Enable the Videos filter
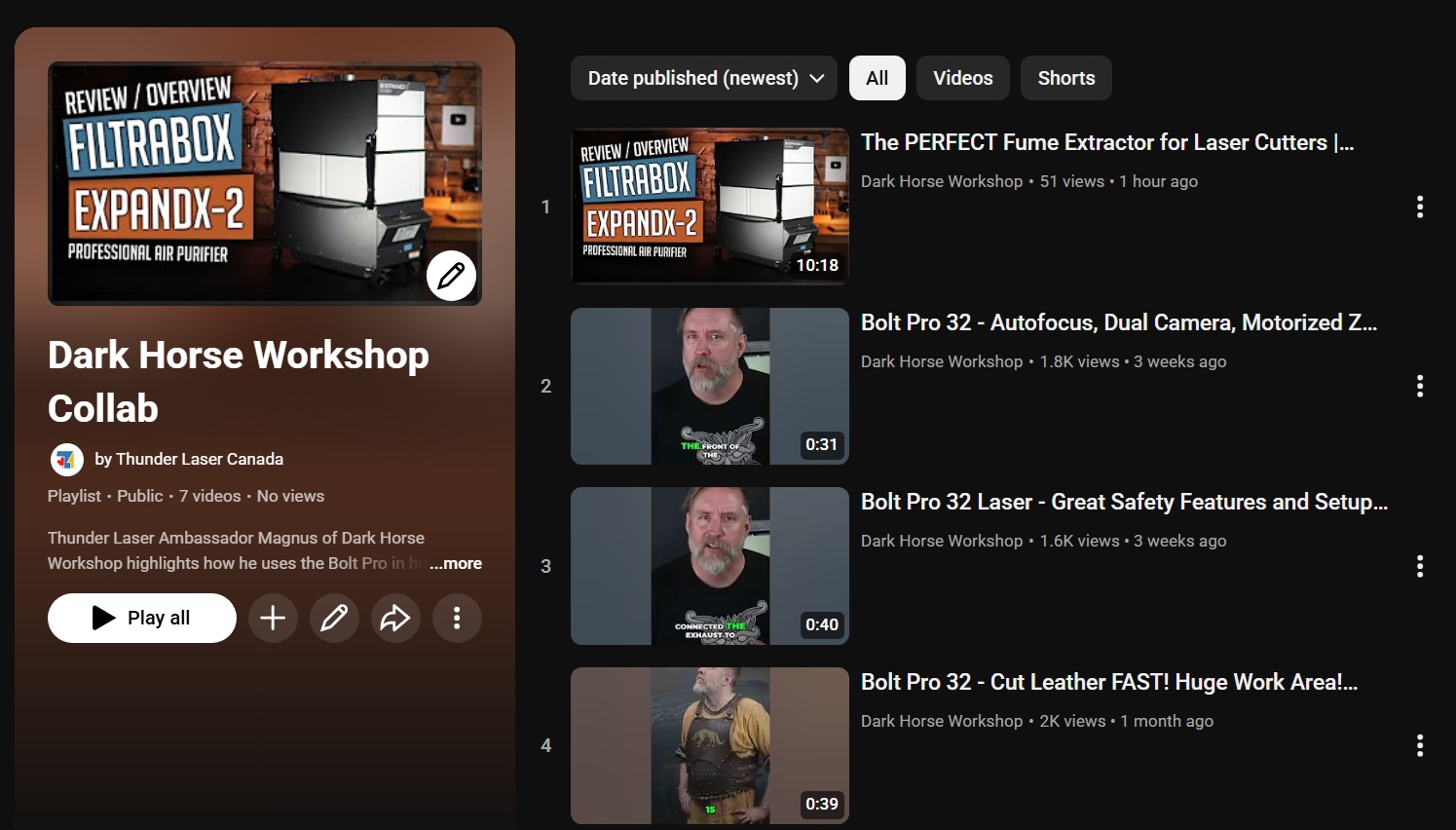 (x=962, y=77)
